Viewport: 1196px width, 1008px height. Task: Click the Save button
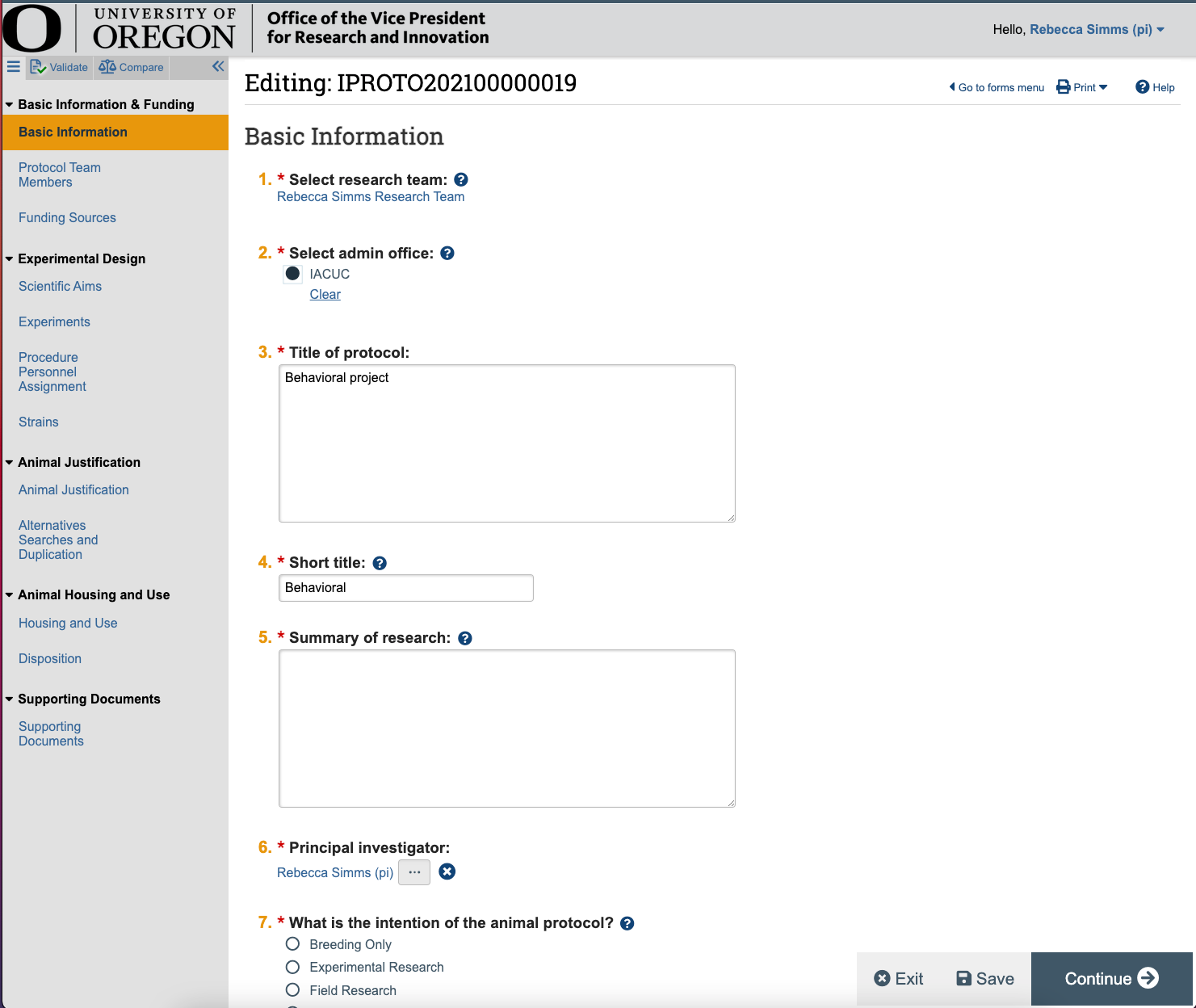(985, 979)
